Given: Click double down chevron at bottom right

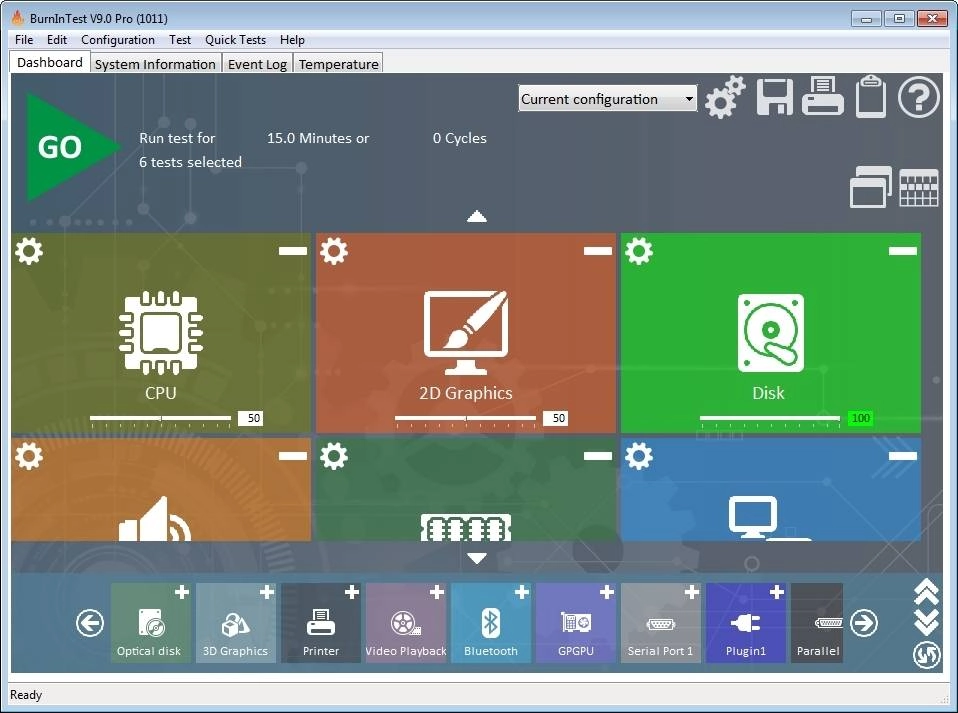Looking at the screenshot, I should click(x=926, y=622).
